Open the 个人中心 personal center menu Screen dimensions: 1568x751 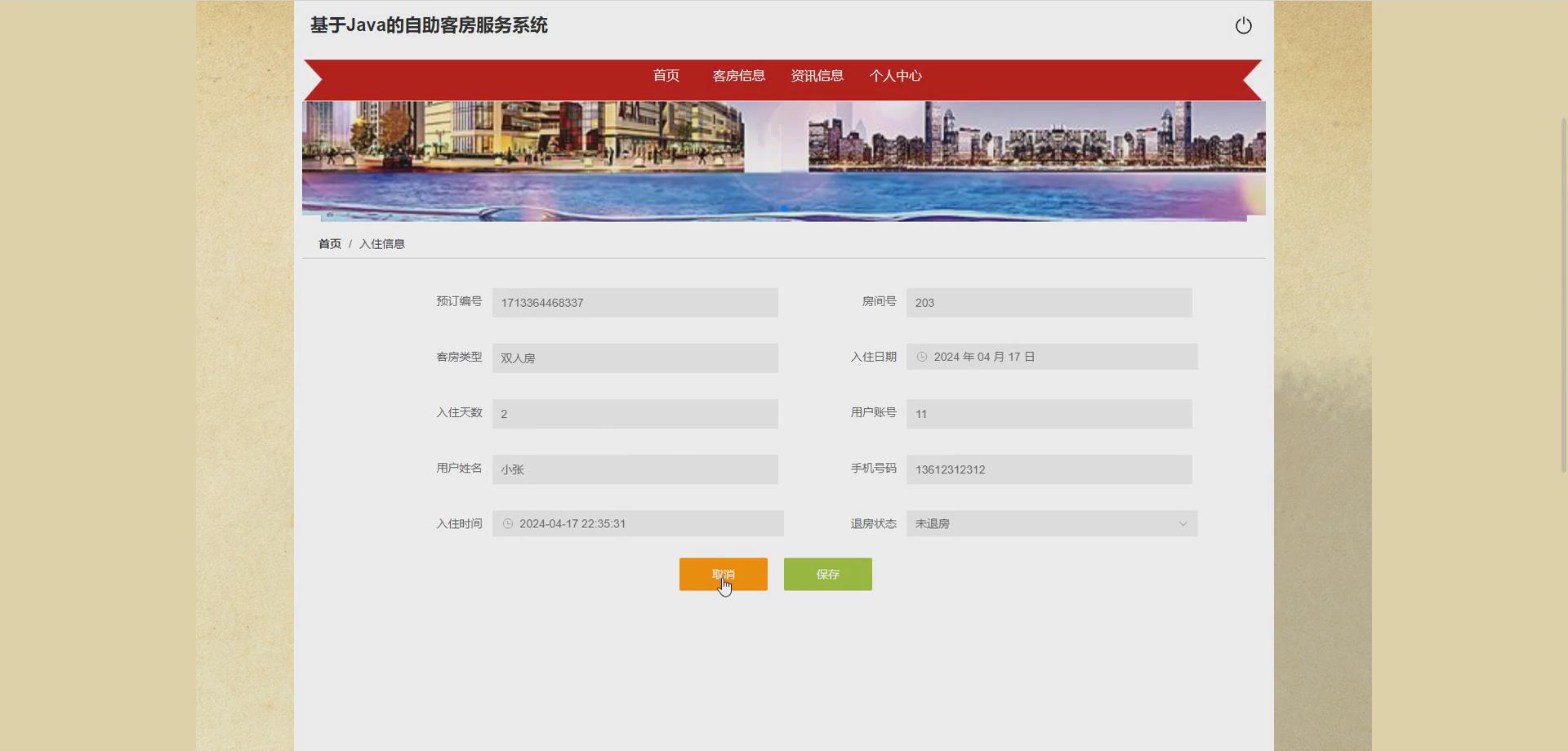pos(895,75)
